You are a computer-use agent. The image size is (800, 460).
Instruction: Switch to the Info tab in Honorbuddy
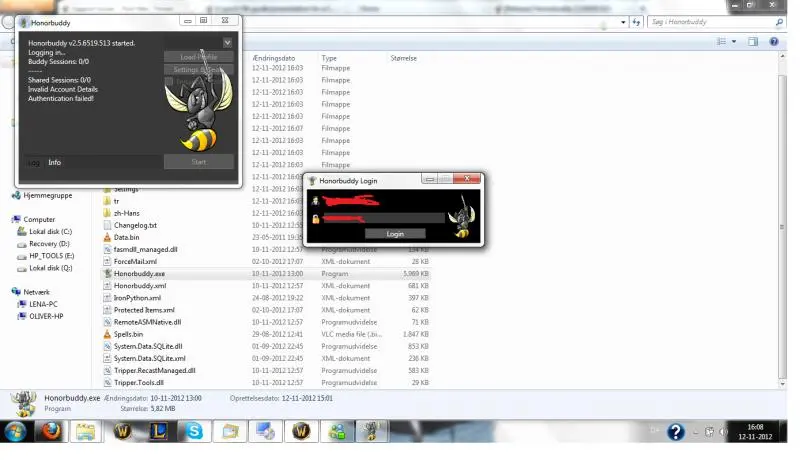(x=55, y=162)
